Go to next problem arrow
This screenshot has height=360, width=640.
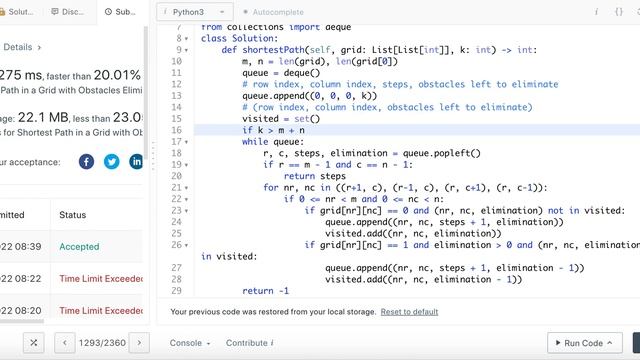point(139,343)
